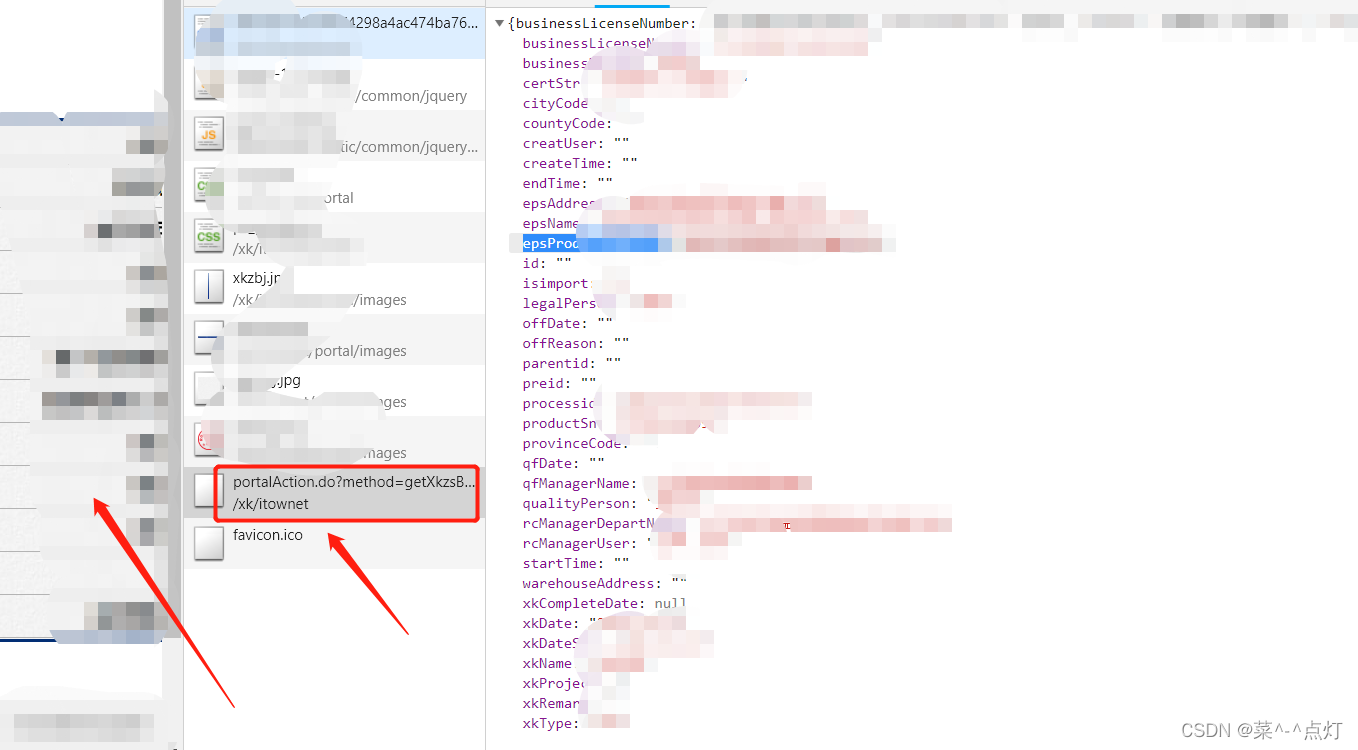Viewport: 1358px width, 750px height.
Task: Click the /xk/itownet path text
Action: [x=271, y=504]
